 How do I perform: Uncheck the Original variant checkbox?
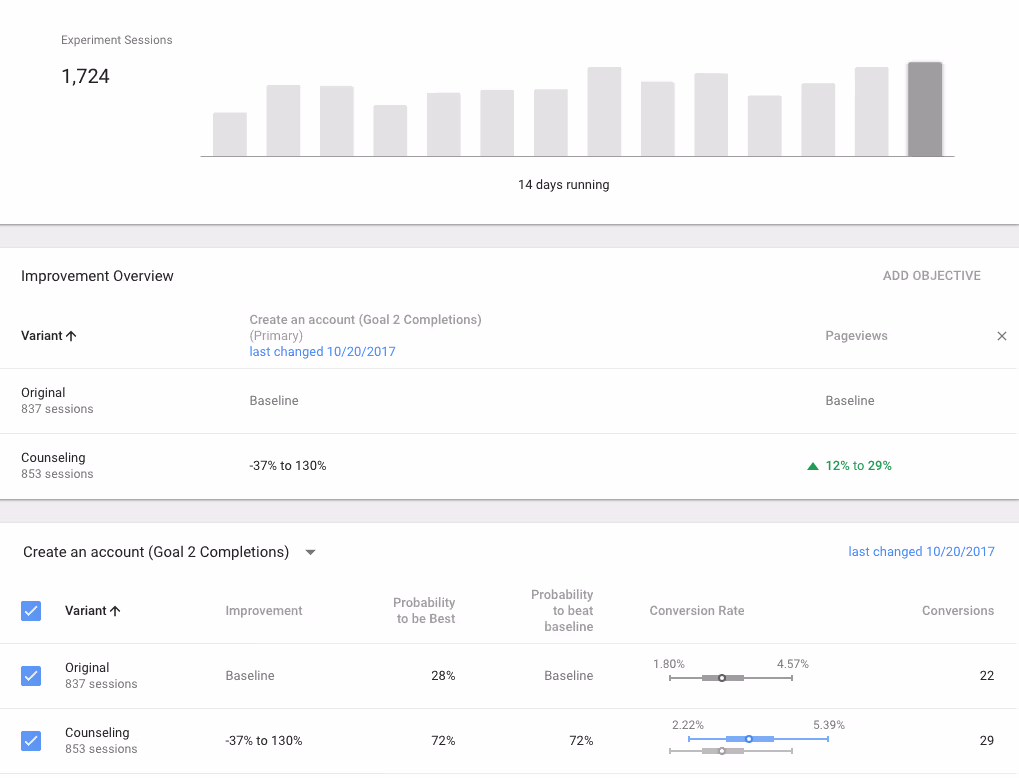tap(31, 676)
